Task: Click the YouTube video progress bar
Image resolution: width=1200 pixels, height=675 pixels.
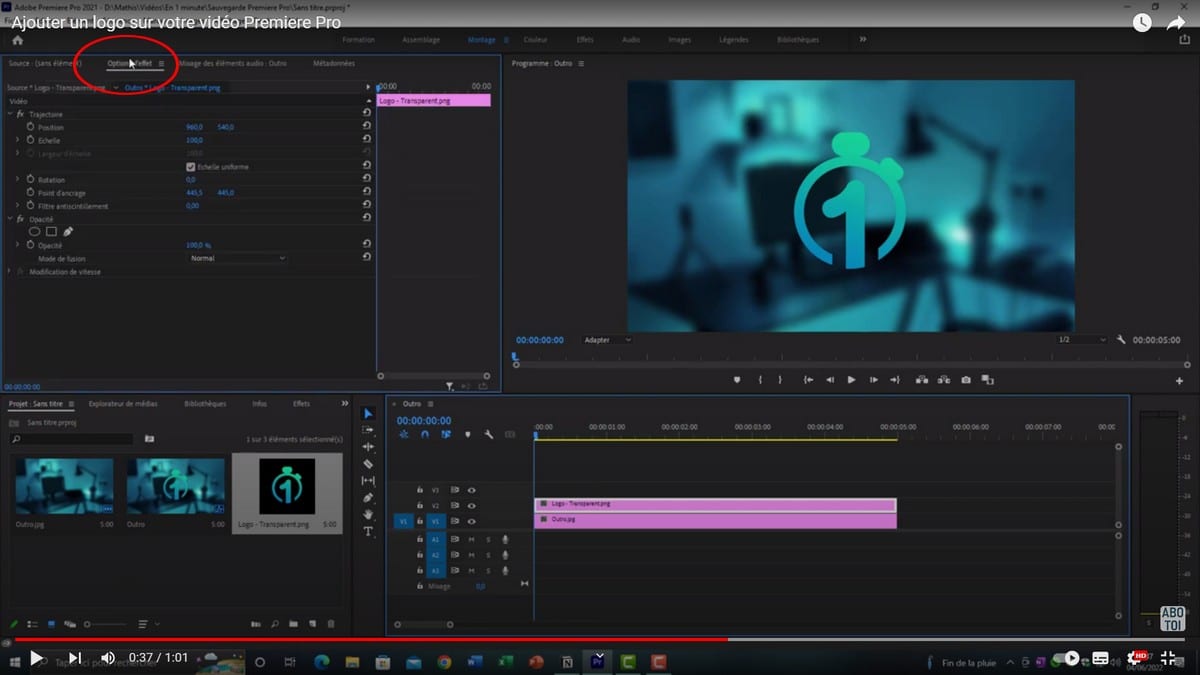Action: tap(600, 639)
